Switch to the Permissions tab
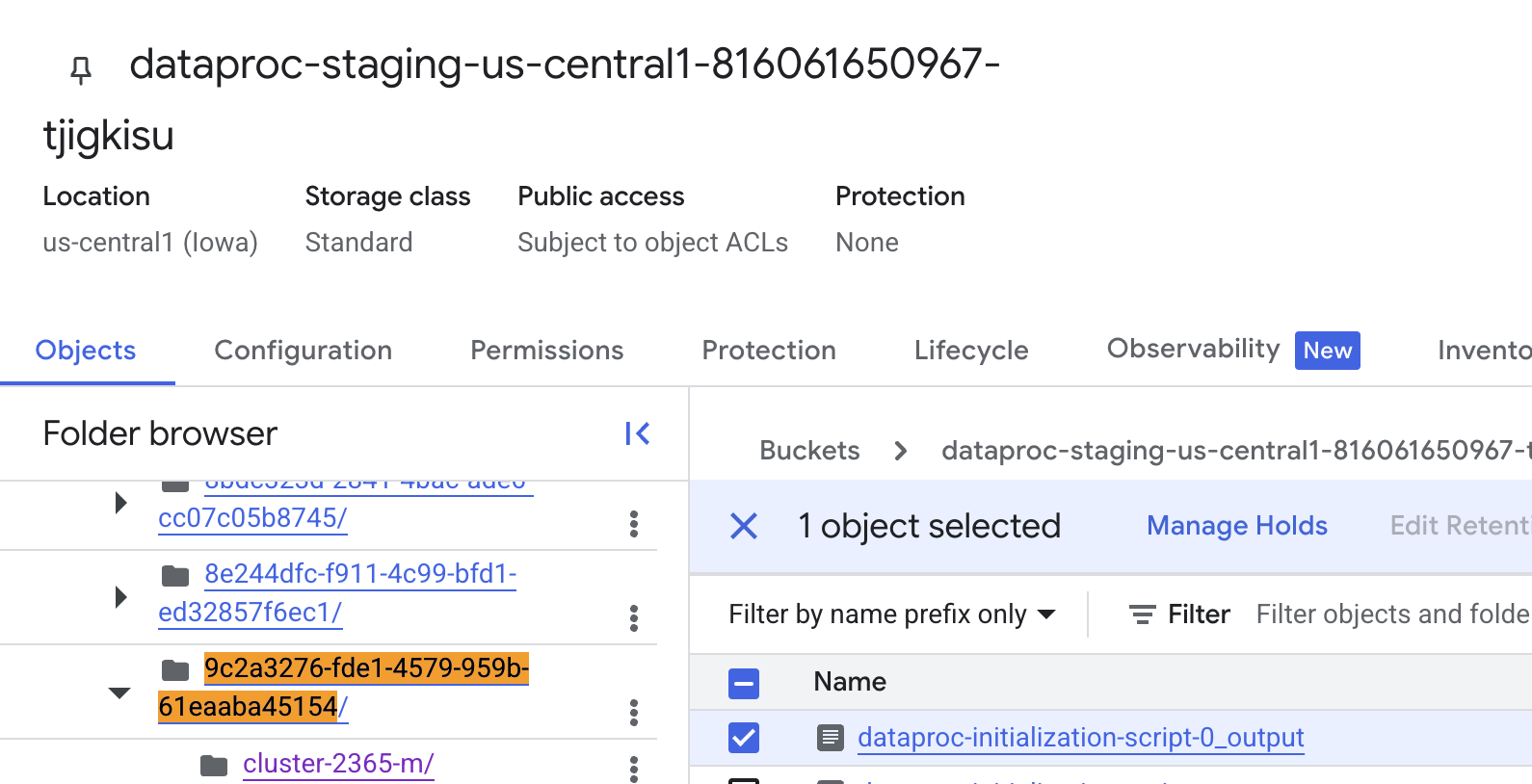The width and height of the screenshot is (1532, 784). (x=546, y=351)
